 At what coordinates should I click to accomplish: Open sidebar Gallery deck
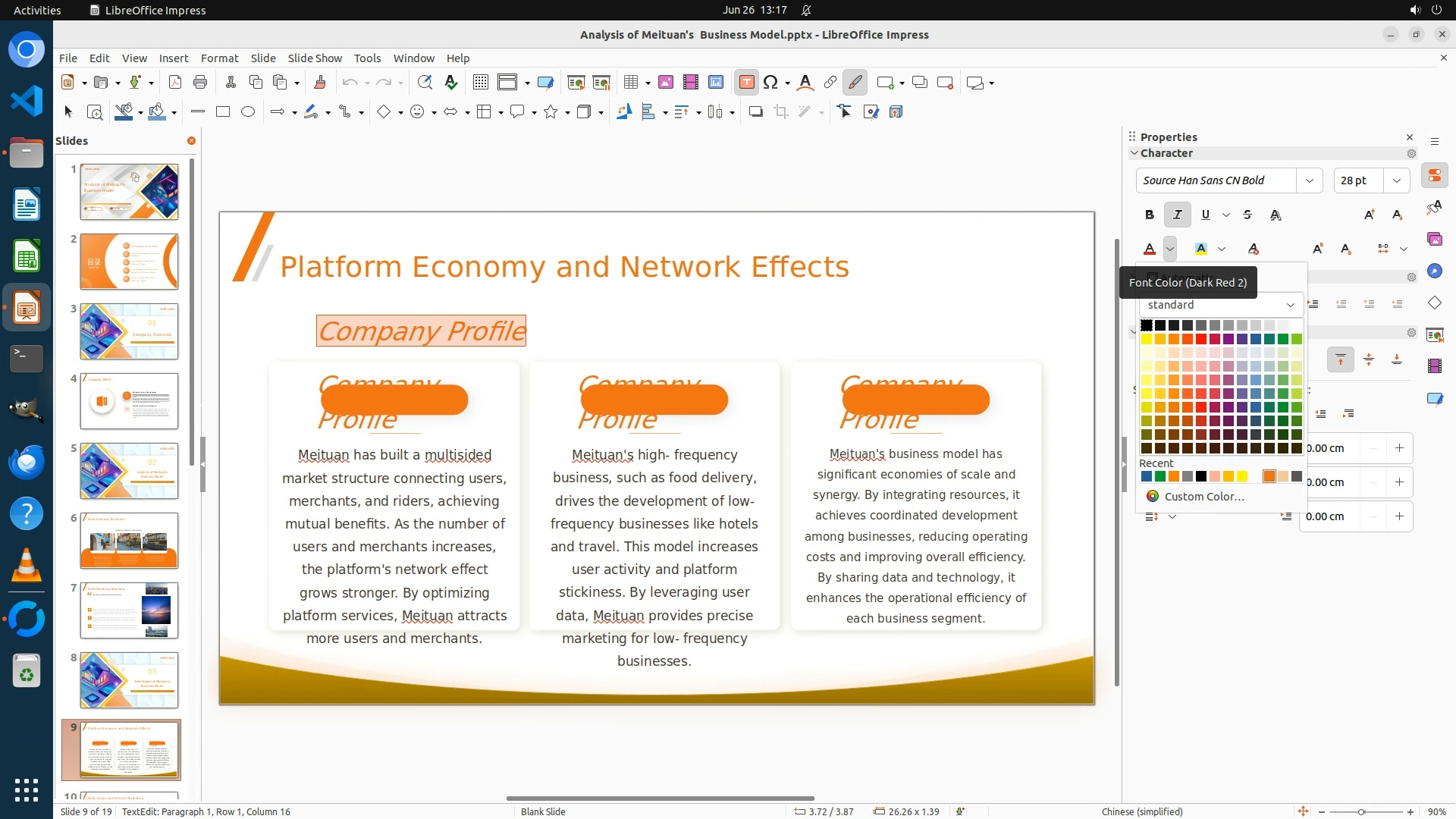pyautogui.click(x=1434, y=240)
